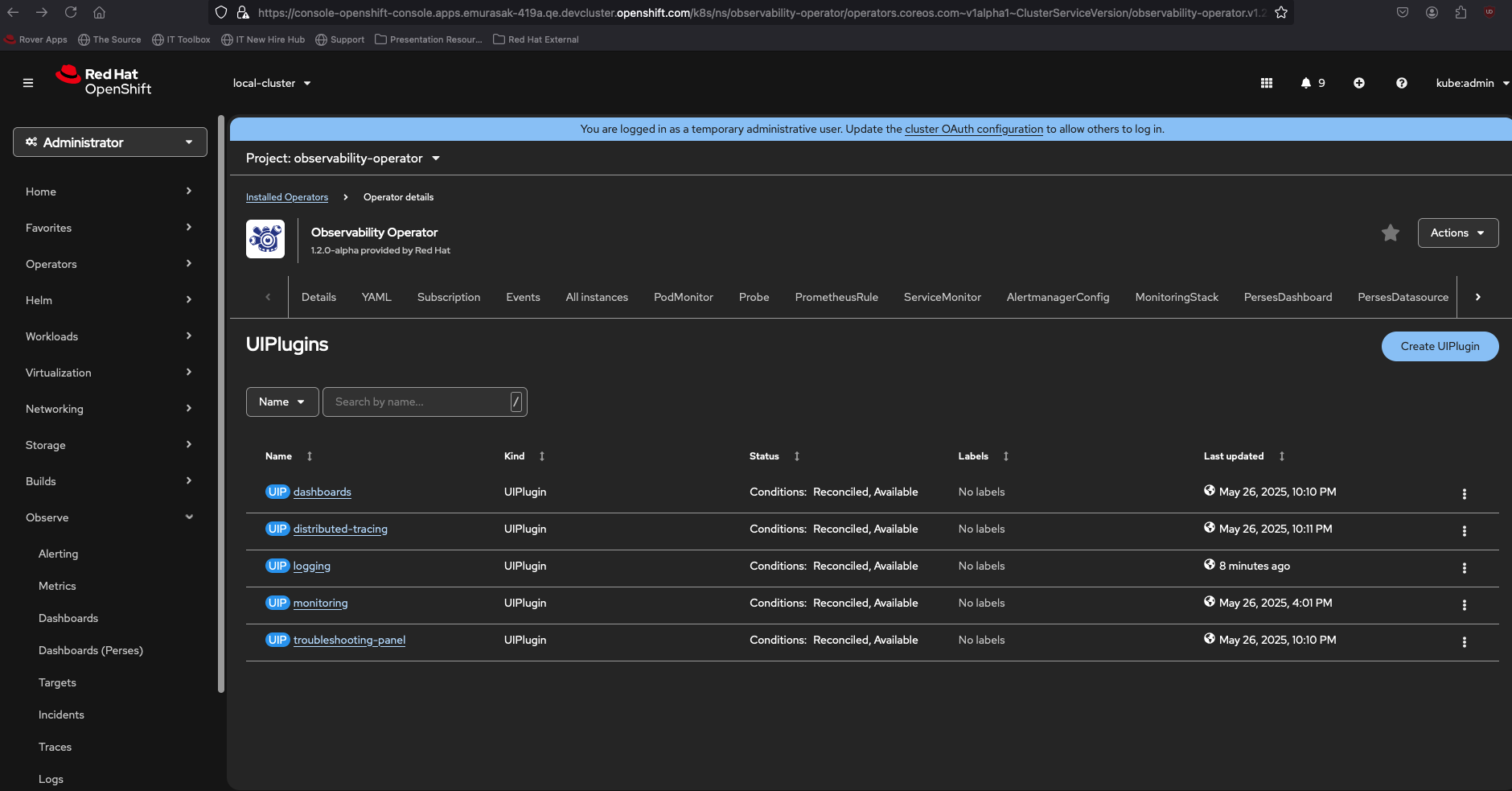
Task: Click the quick create plus icon
Action: tap(1359, 83)
